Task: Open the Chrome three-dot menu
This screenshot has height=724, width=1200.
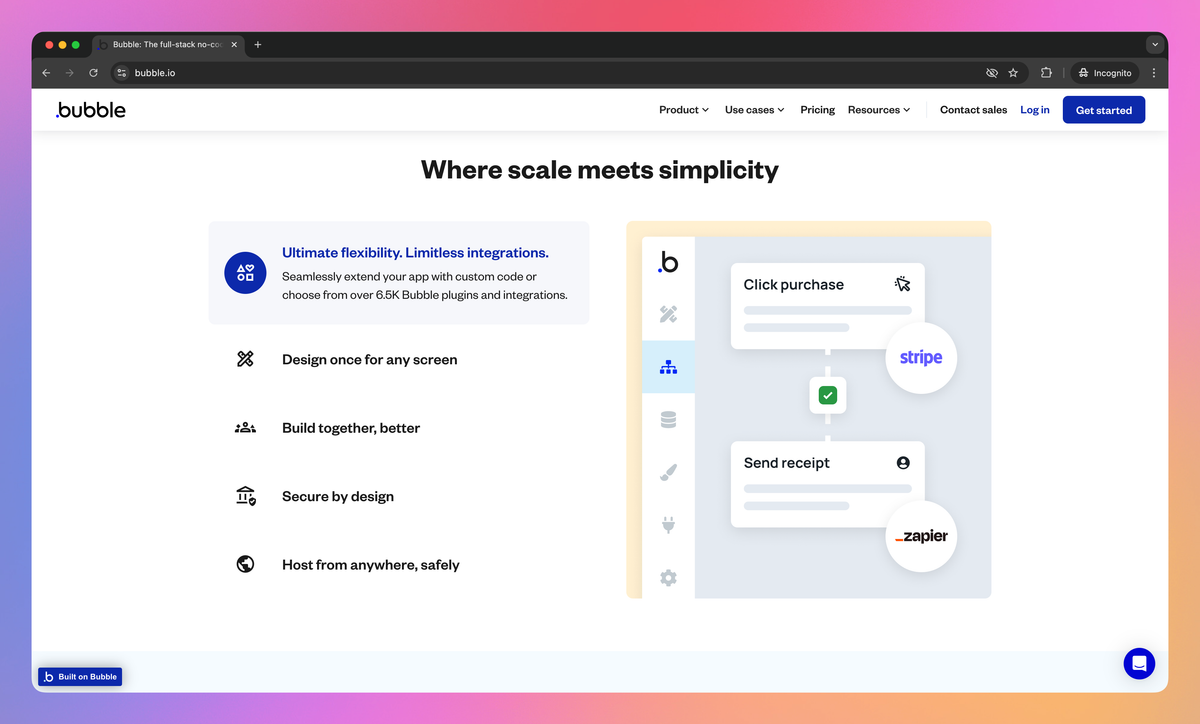Action: tap(1154, 73)
